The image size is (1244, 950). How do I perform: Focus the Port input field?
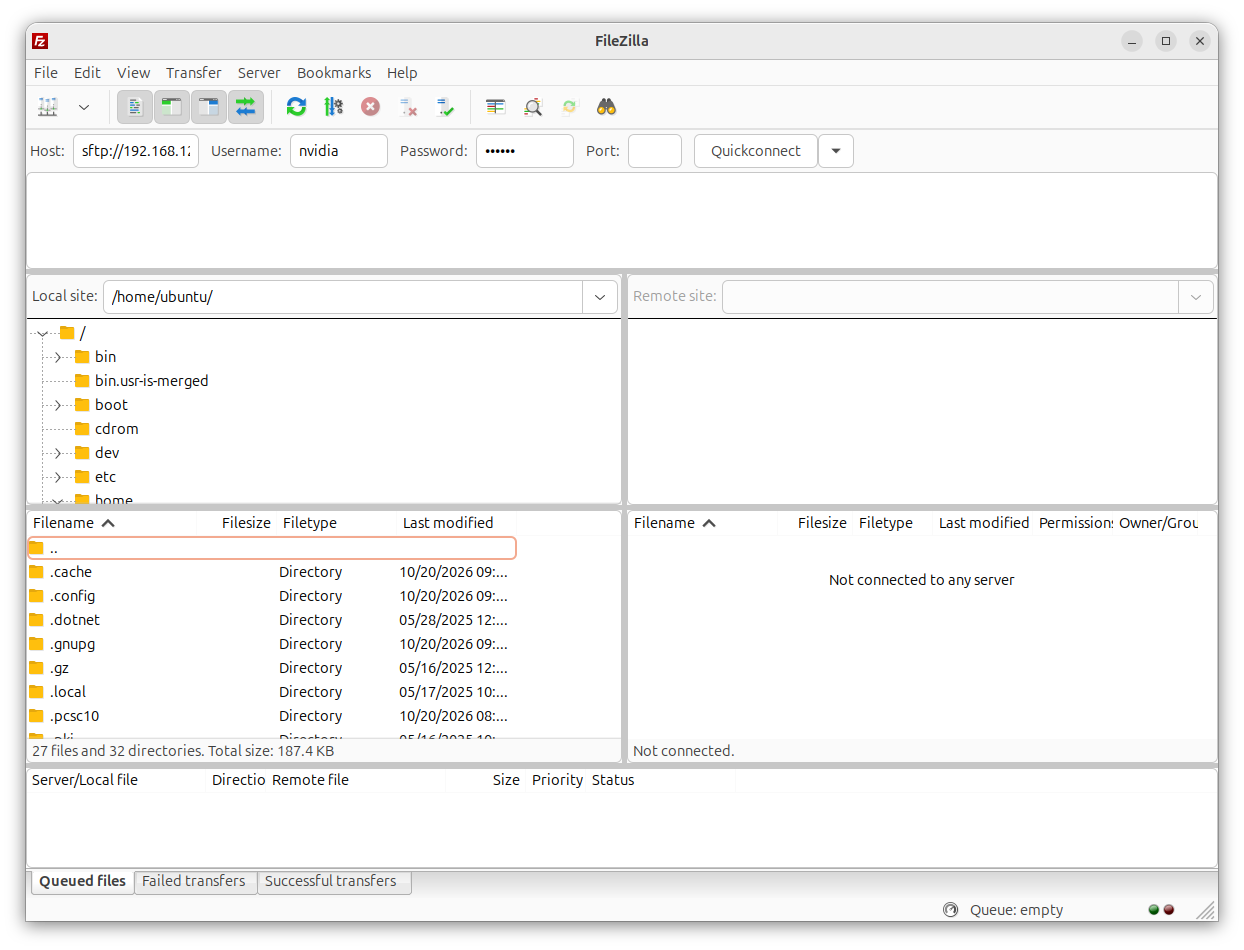pyautogui.click(x=655, y=151)
